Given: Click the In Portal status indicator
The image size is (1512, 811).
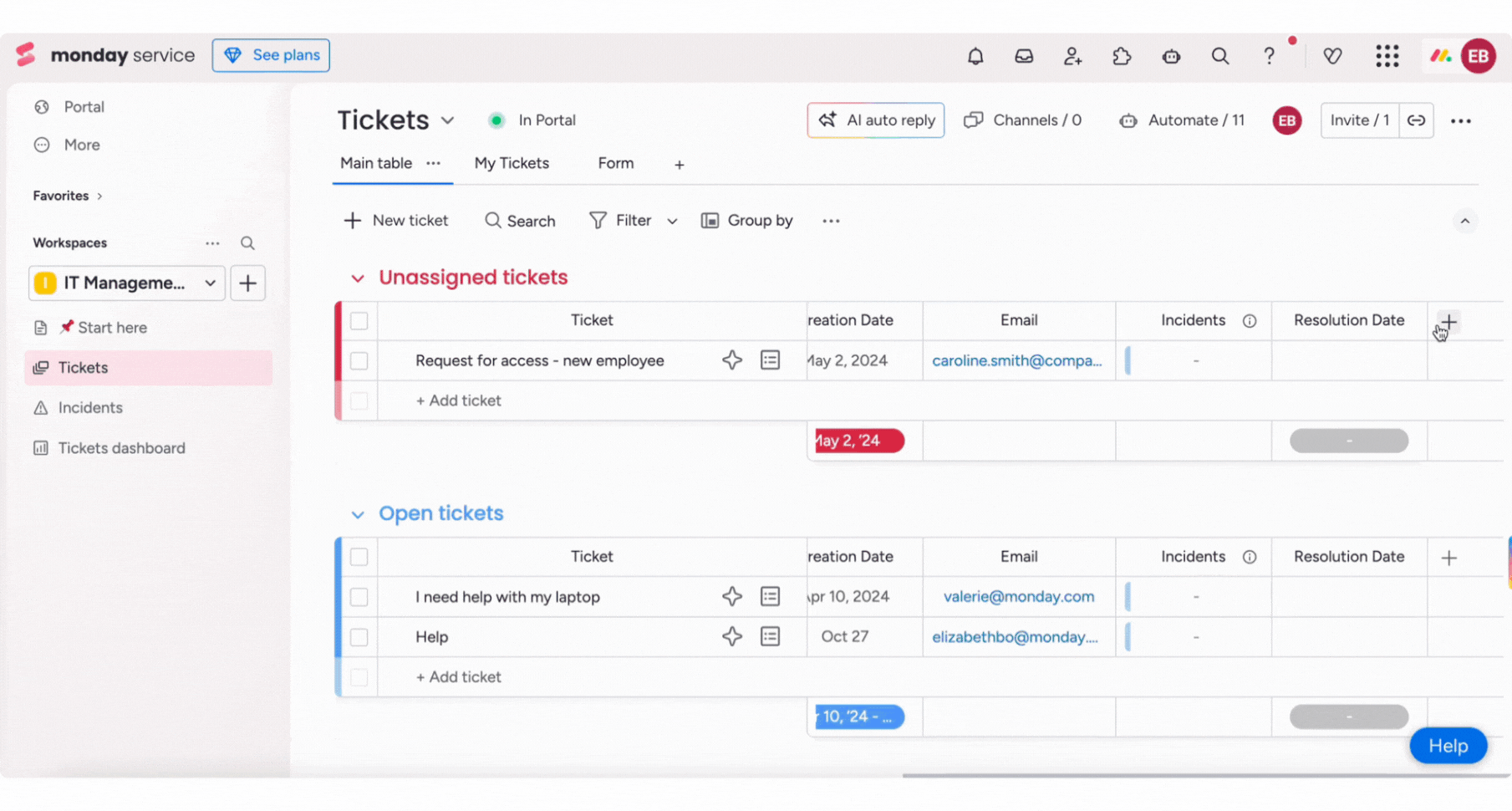Looking at the screenshot, I should [x=532, y=120].
